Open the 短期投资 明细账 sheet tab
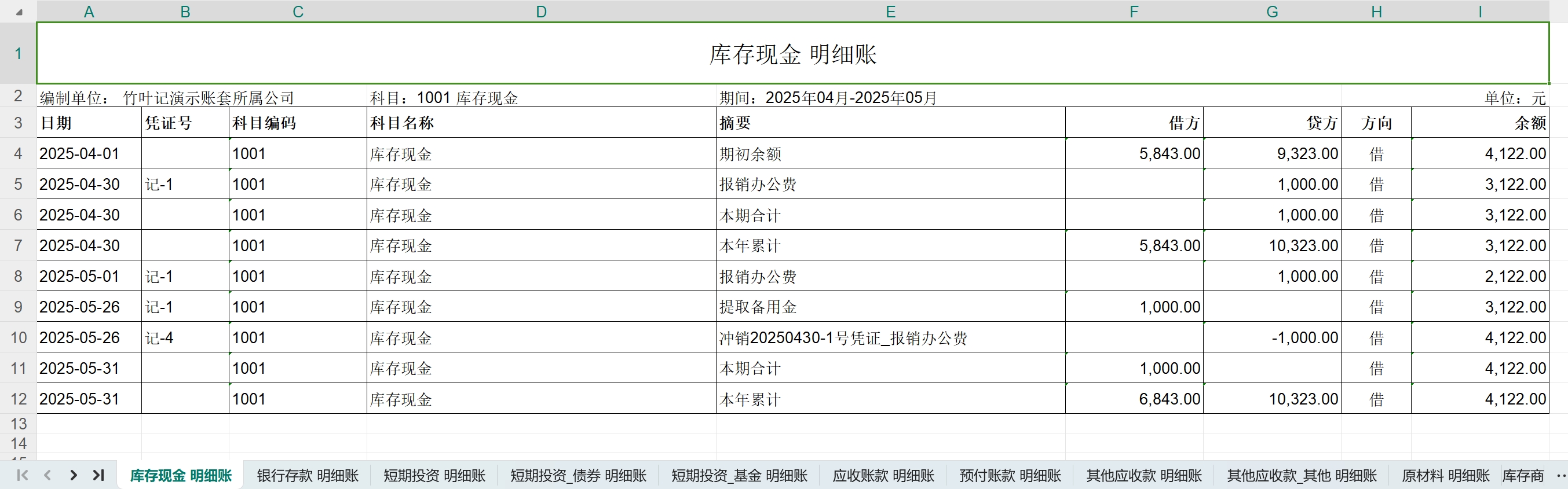Image resolution: width=1568 pixels, height=489 pixels. (434, 475)
